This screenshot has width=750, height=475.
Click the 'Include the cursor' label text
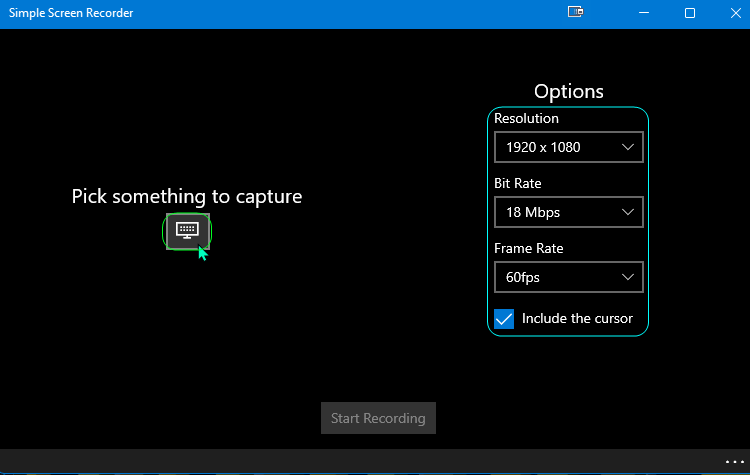tap(577, 319)
